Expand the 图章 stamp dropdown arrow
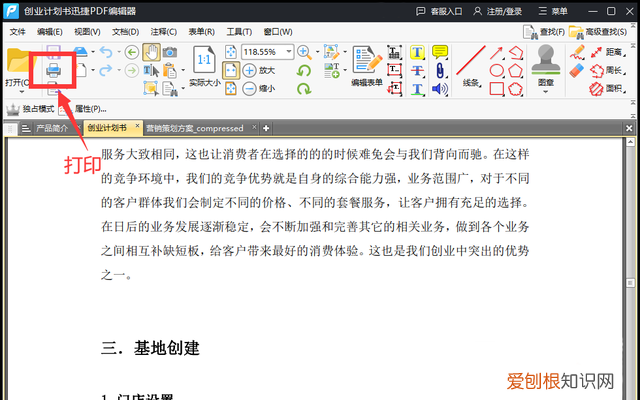640x400 pixels. coord(546,91)
